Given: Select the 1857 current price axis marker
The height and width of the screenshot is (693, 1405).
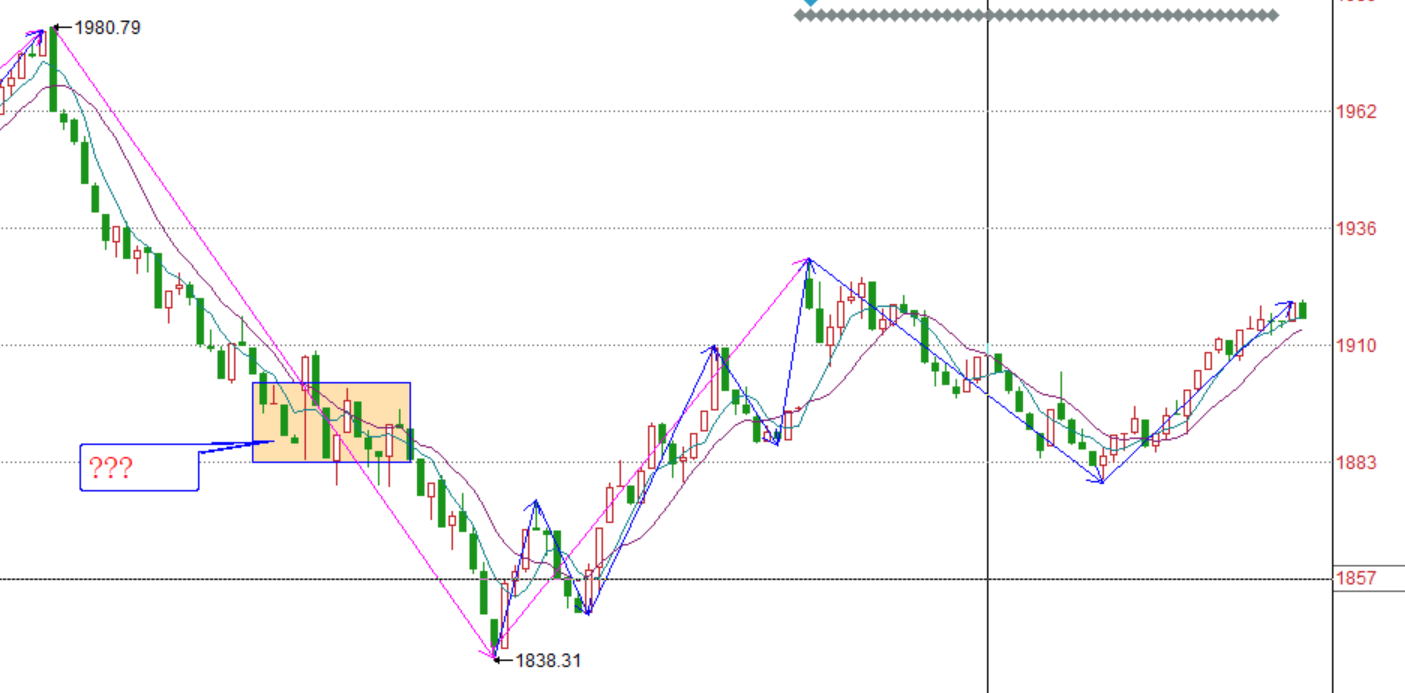Looking at the screenshot, I should coord(1357,579).
